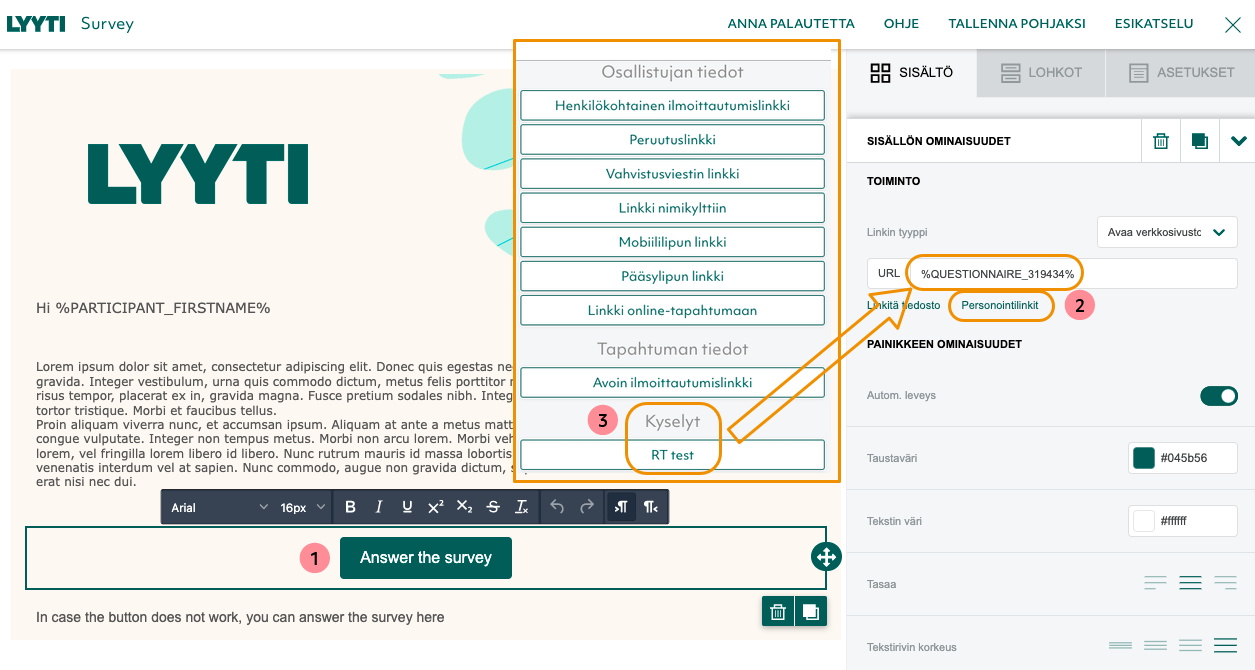Viewport: 1255px width, 670px height.
Task: Underline the selected text
Action: (407, 507)
